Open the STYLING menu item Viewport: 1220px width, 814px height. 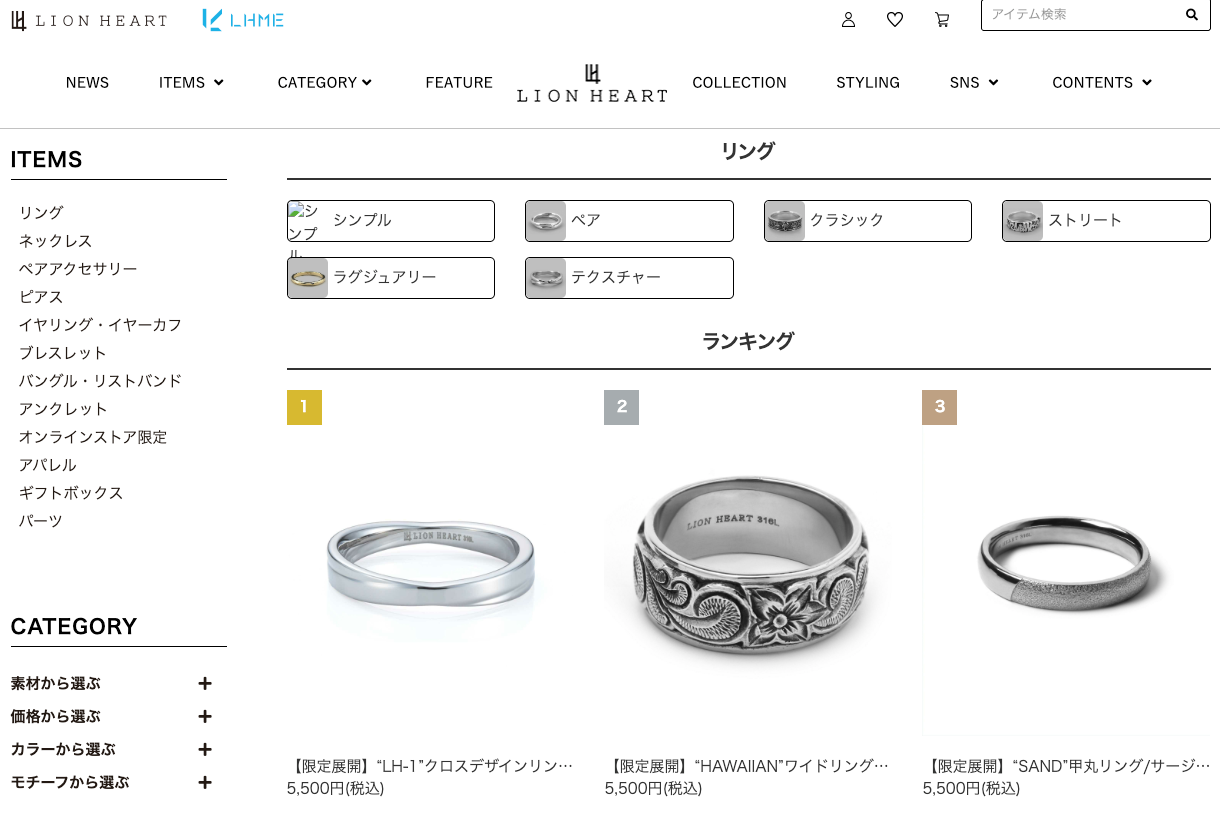click(x=868, y=83)
